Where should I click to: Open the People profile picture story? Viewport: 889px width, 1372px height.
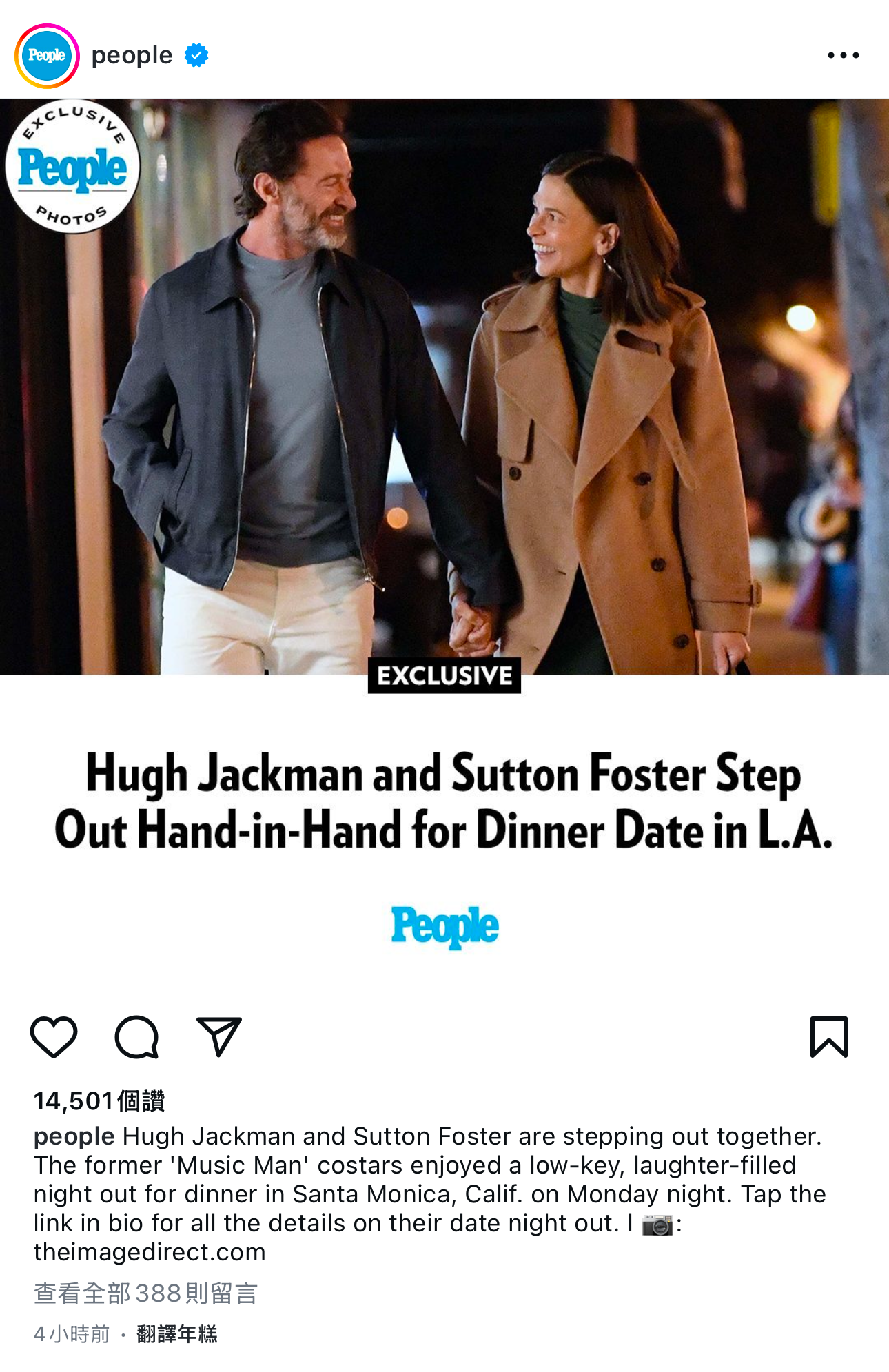47,56
